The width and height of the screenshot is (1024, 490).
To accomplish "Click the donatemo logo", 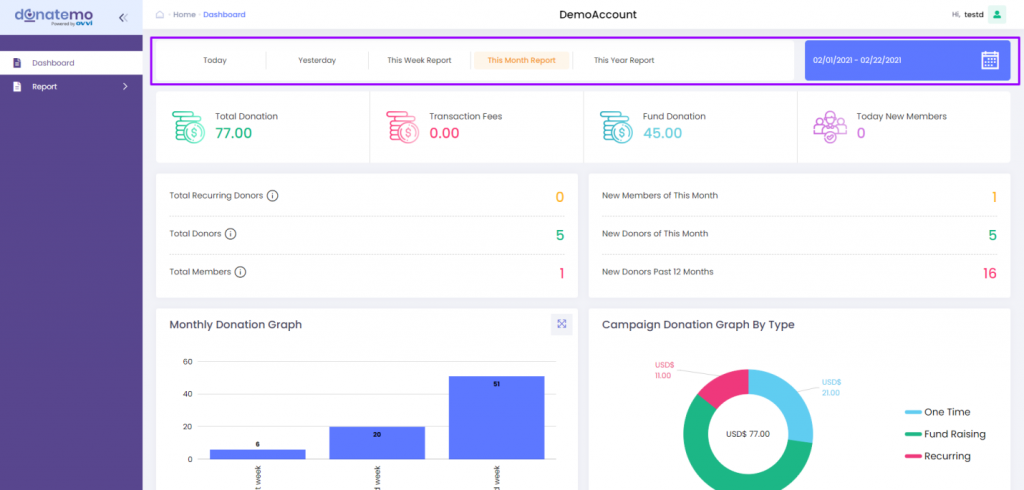I will [54, 16].
